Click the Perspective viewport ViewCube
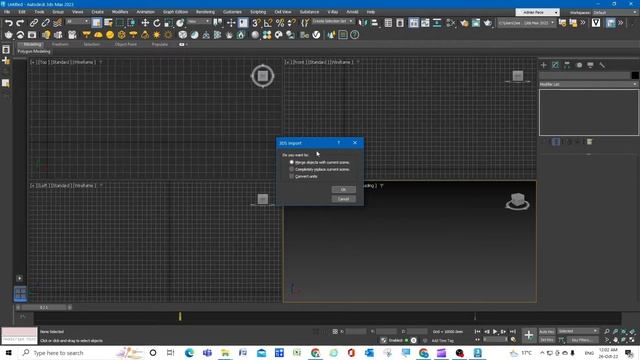Viewport: 640px width, 360px height. [518, 201]
